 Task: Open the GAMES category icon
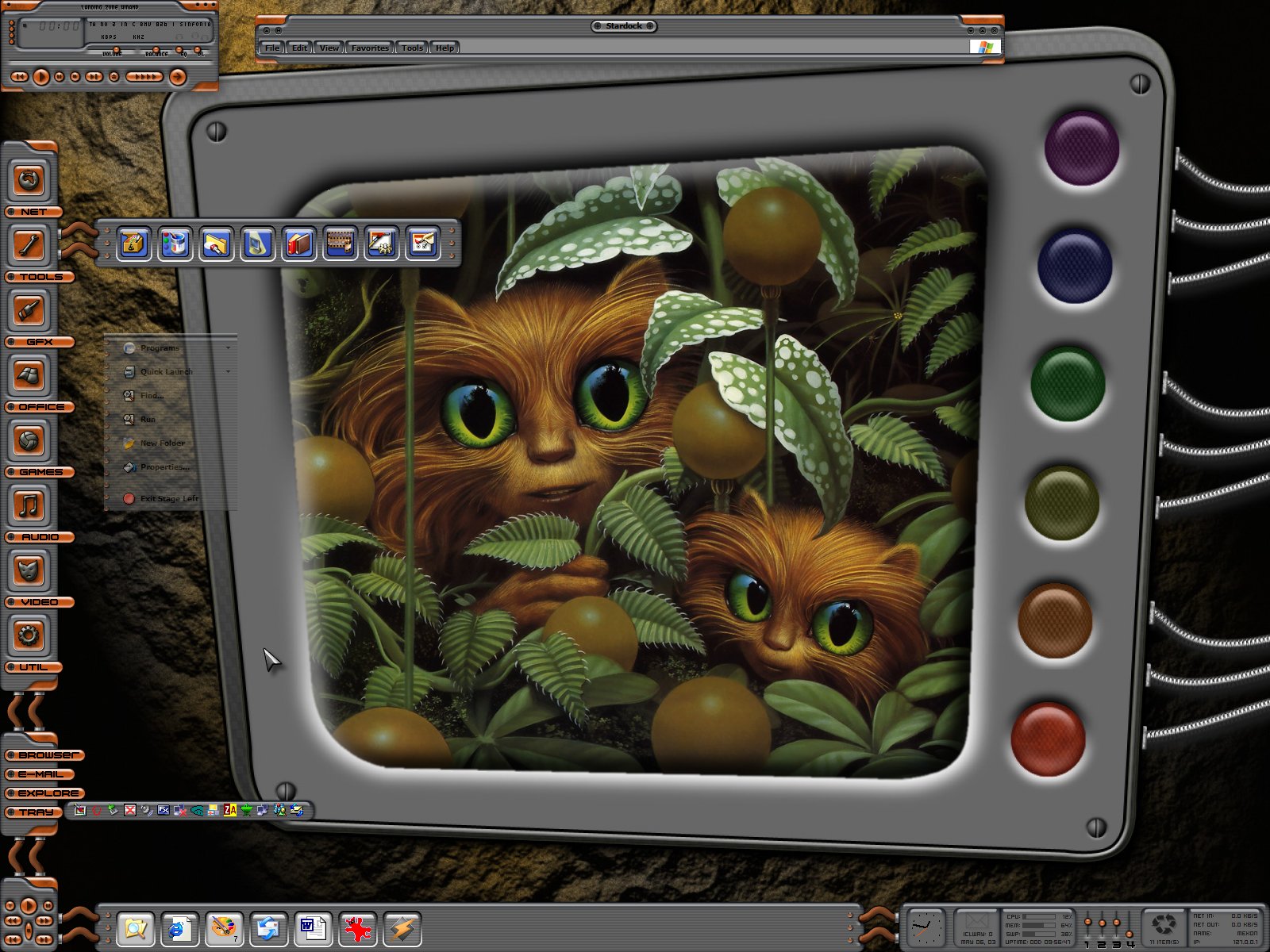coord(29,440)
